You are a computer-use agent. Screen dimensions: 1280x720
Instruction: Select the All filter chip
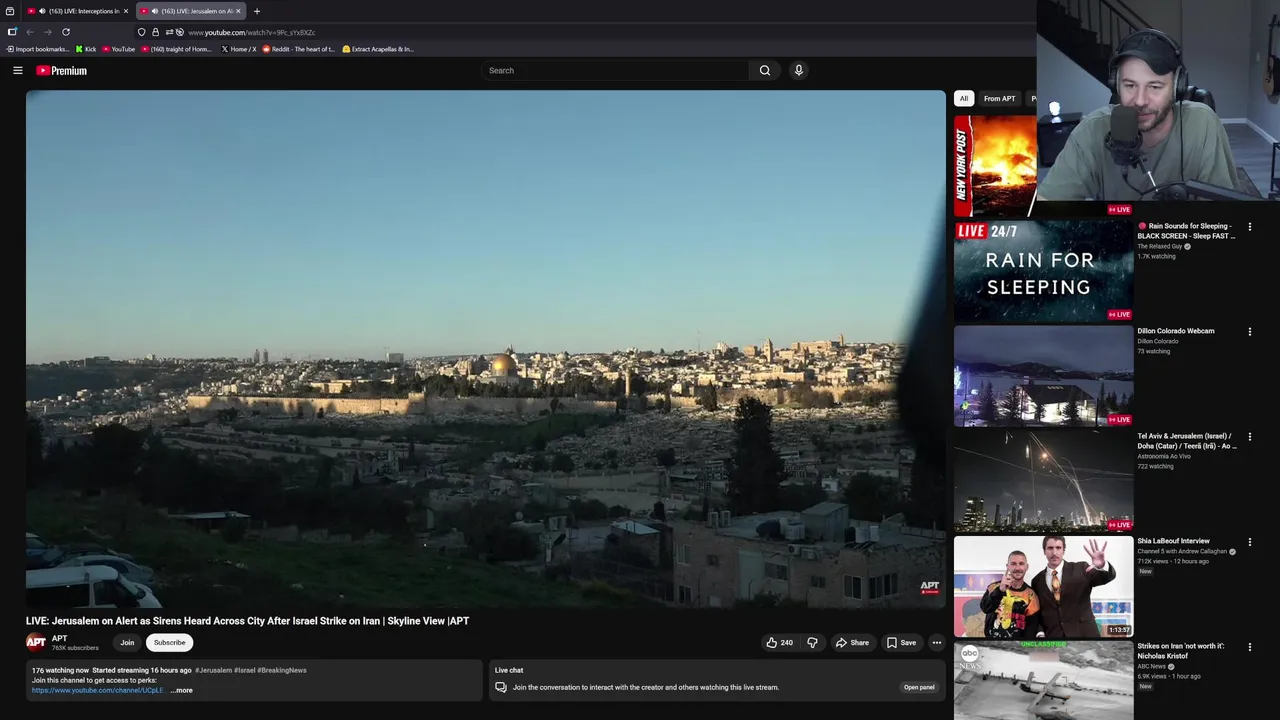[964, 98]
